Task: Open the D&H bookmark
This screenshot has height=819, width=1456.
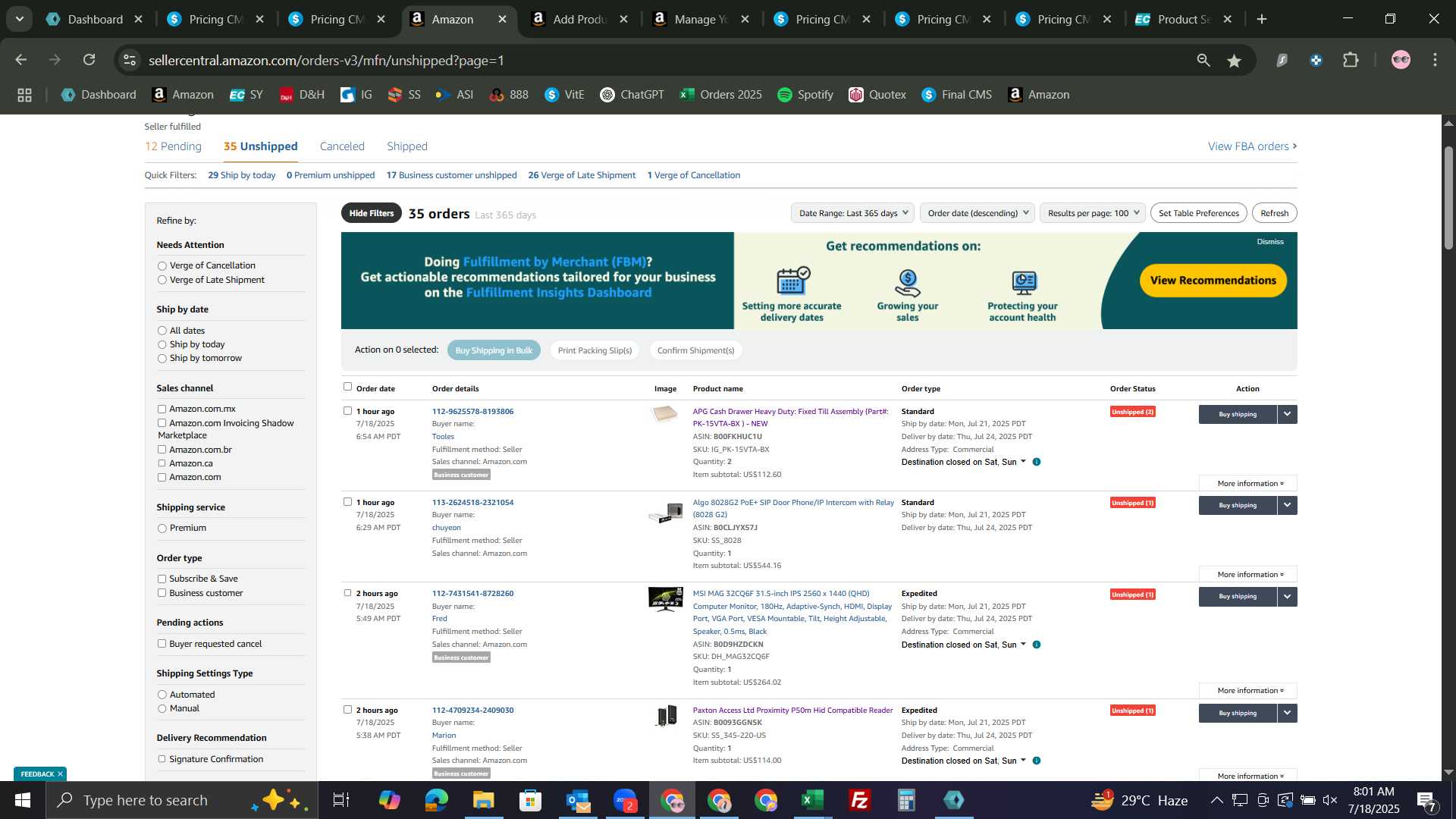Action: (302, 95)
